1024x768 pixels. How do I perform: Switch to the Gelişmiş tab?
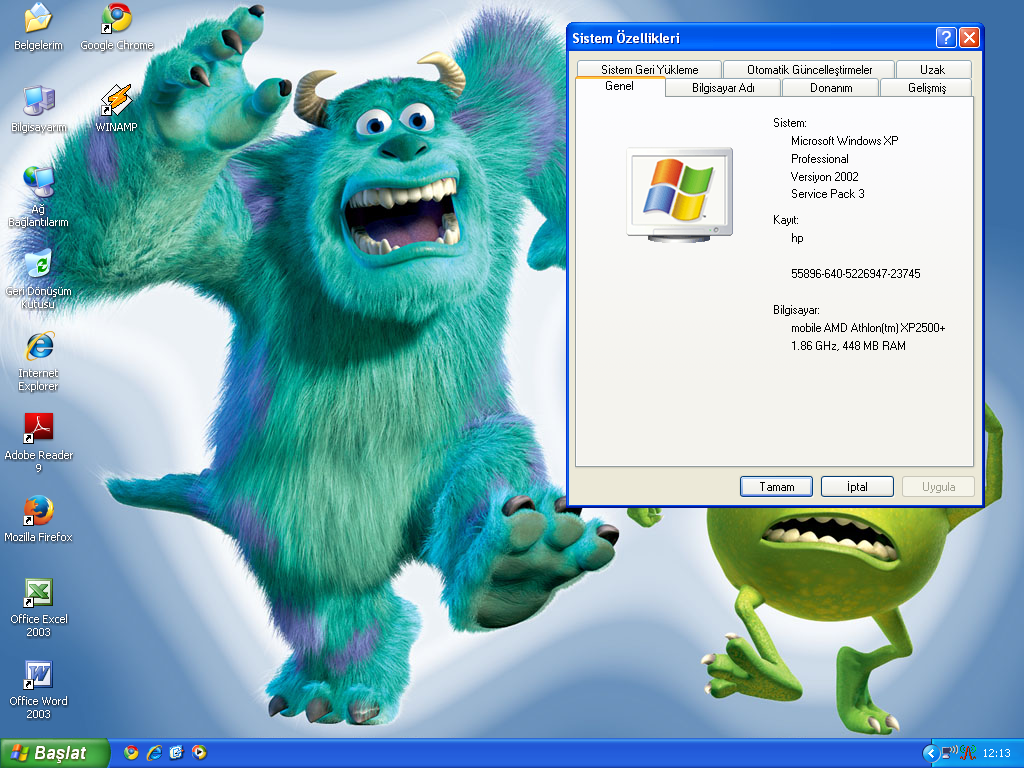926,88
